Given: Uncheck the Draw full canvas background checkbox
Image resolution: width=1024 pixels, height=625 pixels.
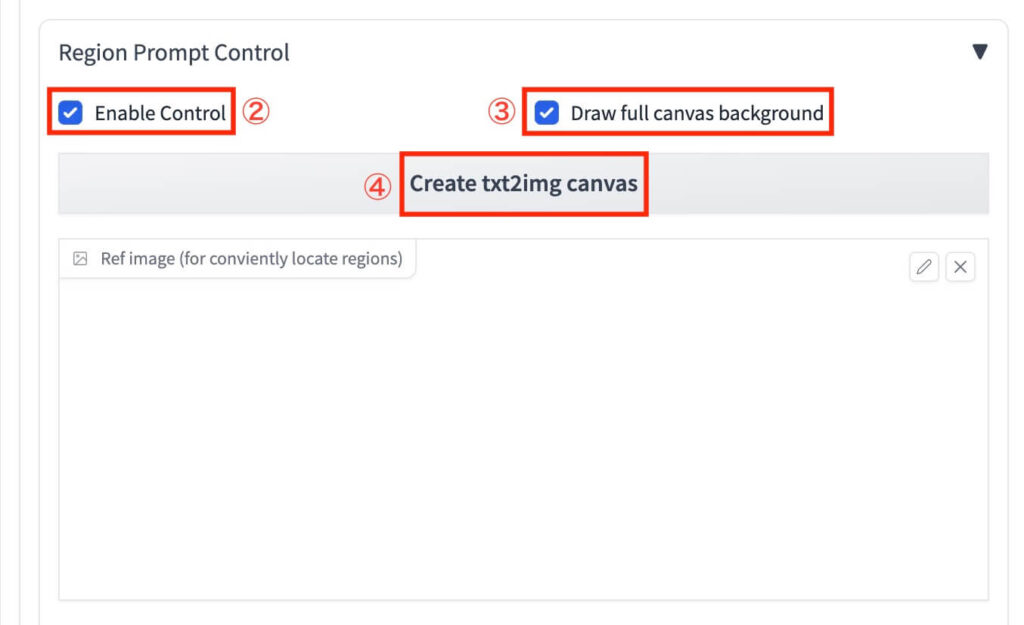Looking at the screenshot, I should point(547,113).
